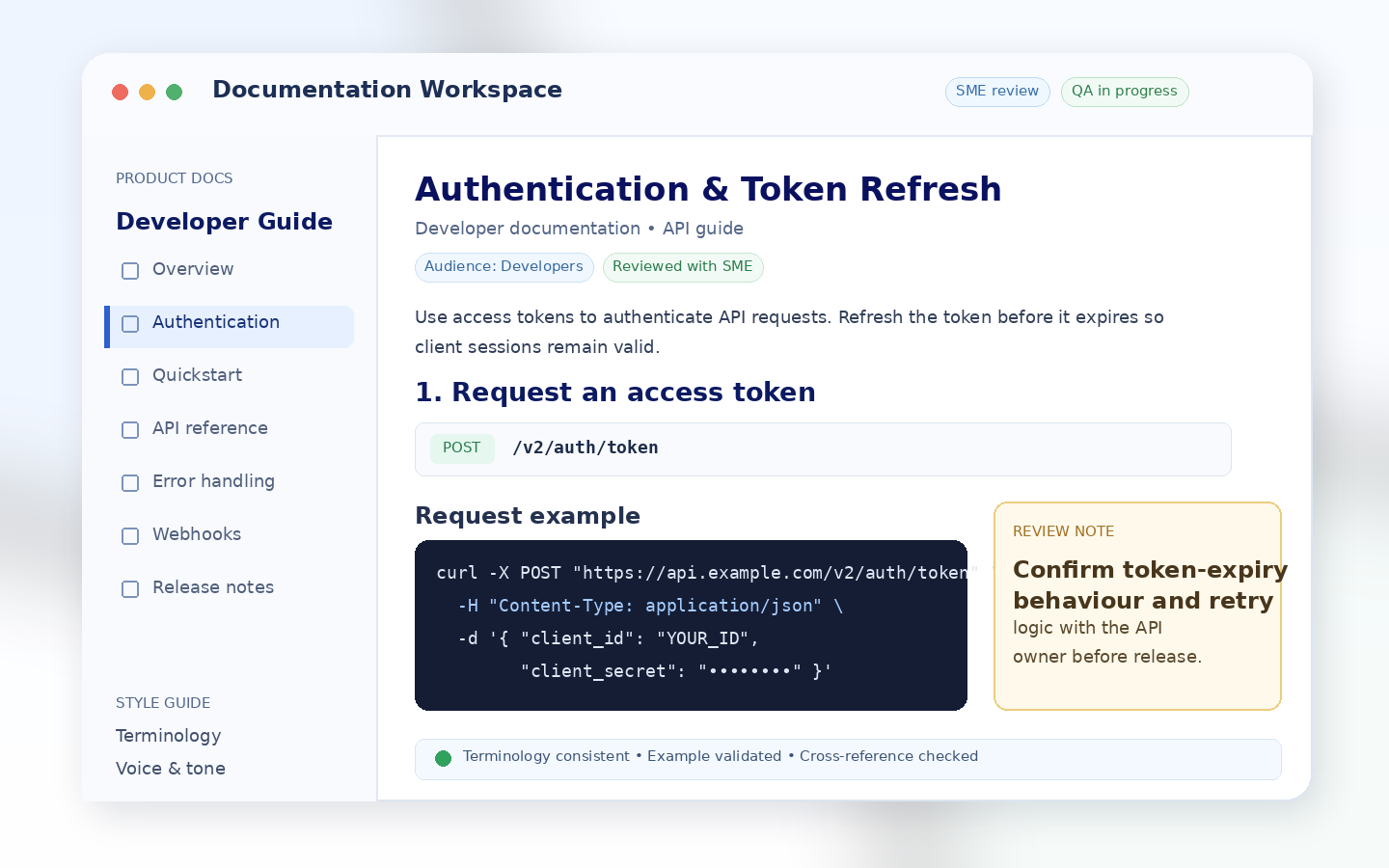Screen dimensions: 1389x868
Task: Click the green window maximize dot
Action: point(175,92)
